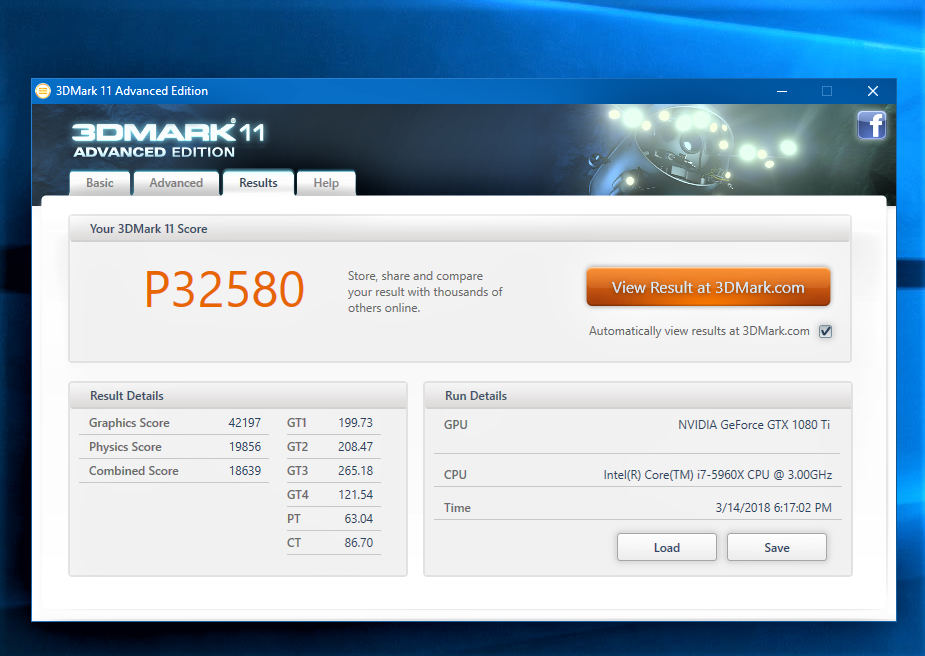The width and height of the screenshot is (925, 656).
Task: Click the Store, share and compare description
Action: pos(425,292)
